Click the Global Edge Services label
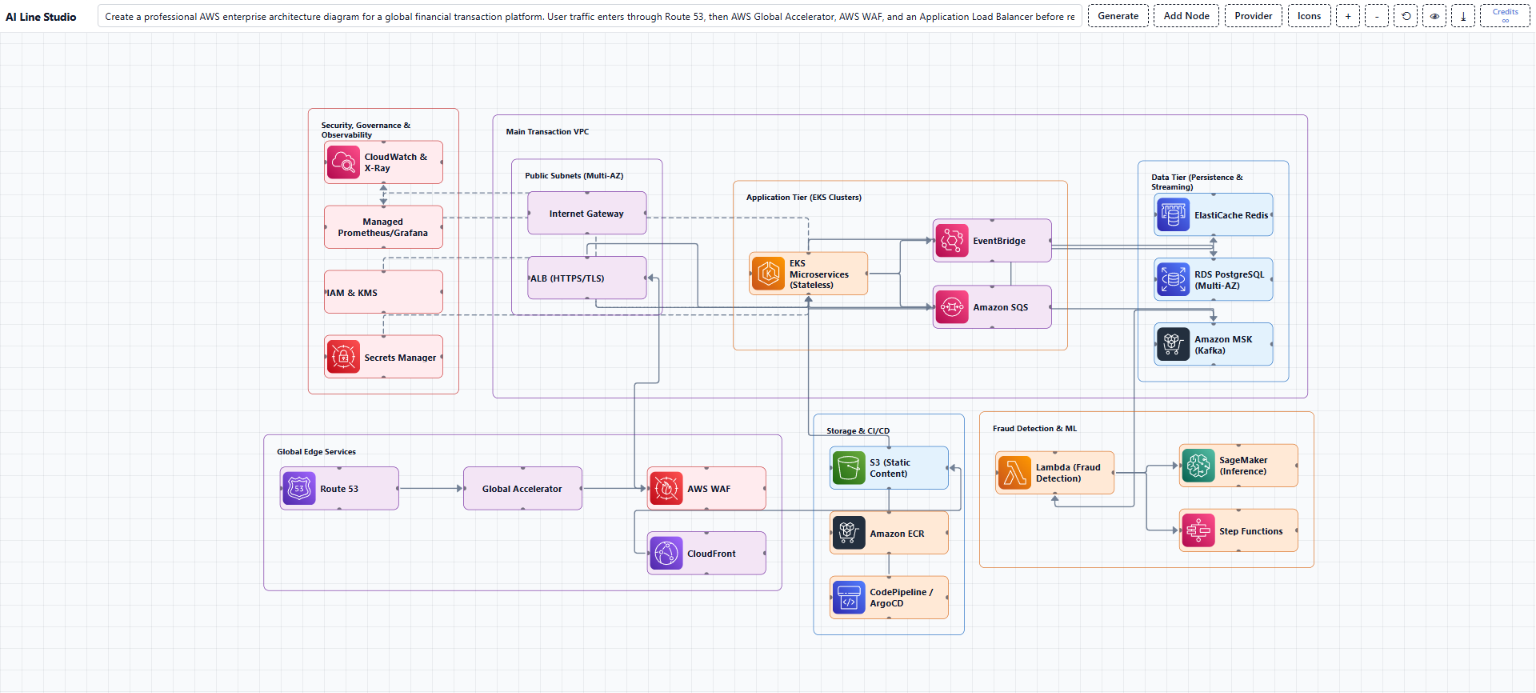This screenshot has height=693, width=1536. (316, 452)
